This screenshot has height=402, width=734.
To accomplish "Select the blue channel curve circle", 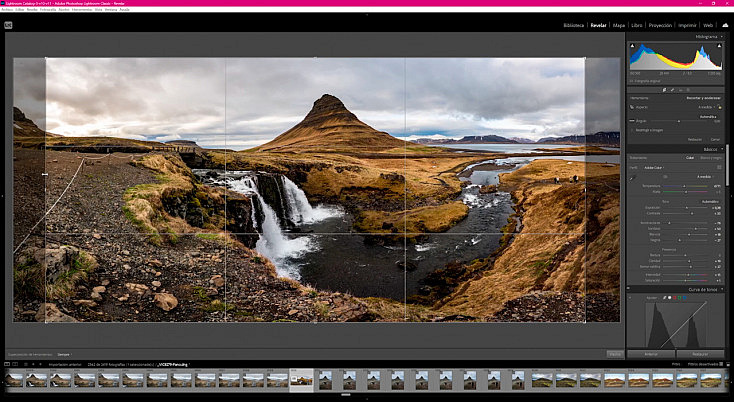I will pos(684,298).
